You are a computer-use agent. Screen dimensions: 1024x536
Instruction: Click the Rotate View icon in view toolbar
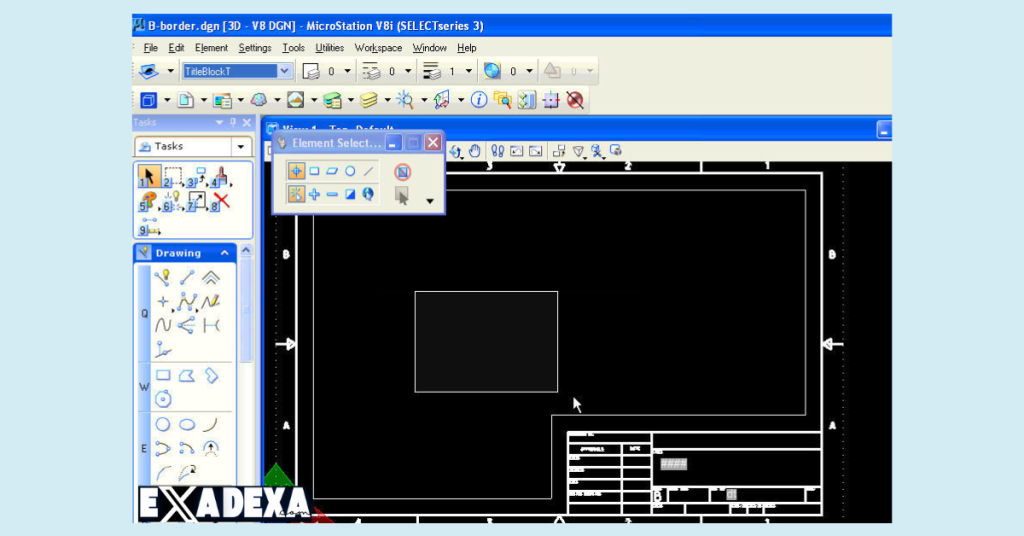pyautogui.click(x=456, y=151)
